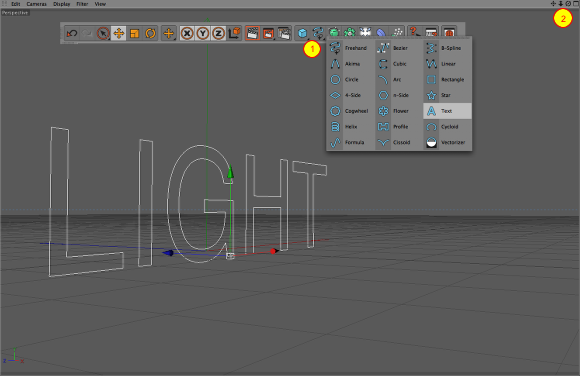Viewport: 580px width, 376px height.
Task: Select the B-Spline option
Action: pos(447,48)
